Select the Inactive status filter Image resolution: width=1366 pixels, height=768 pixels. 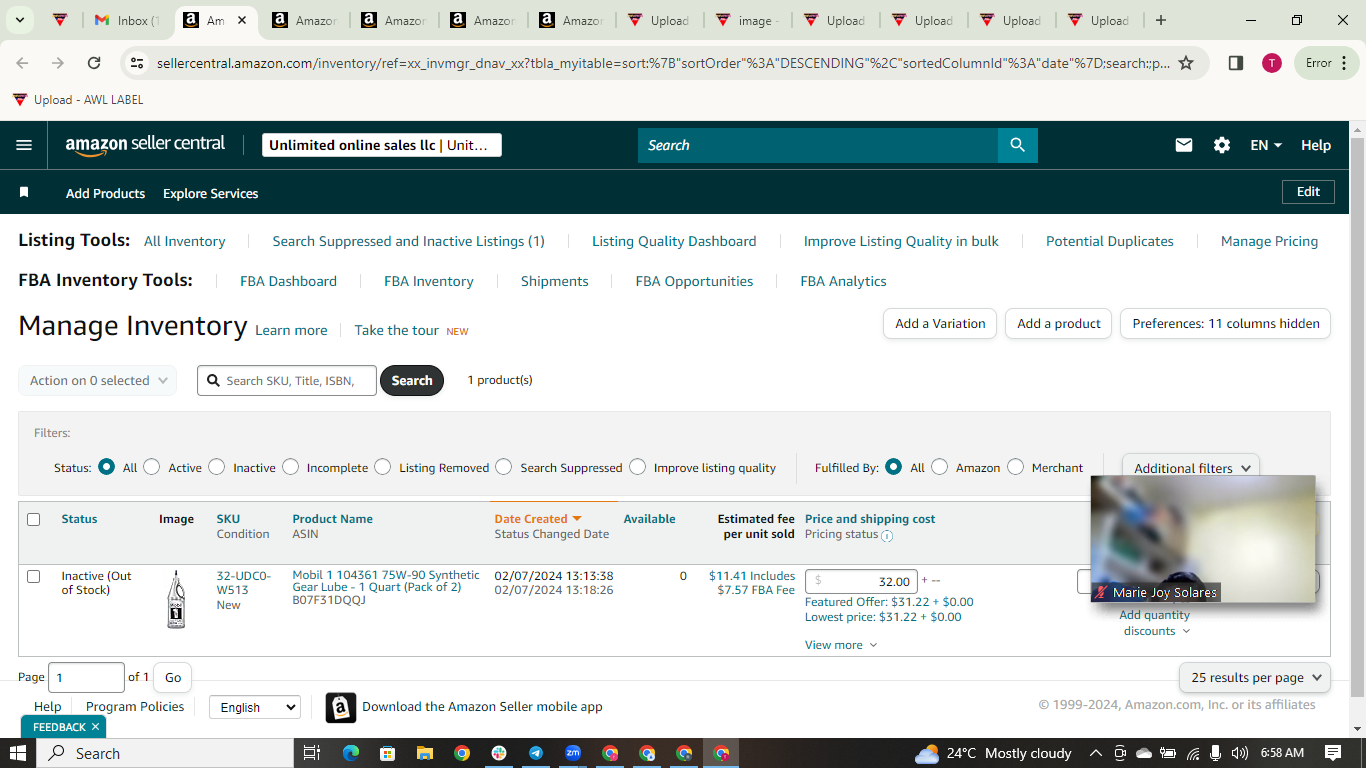(217, 467)
